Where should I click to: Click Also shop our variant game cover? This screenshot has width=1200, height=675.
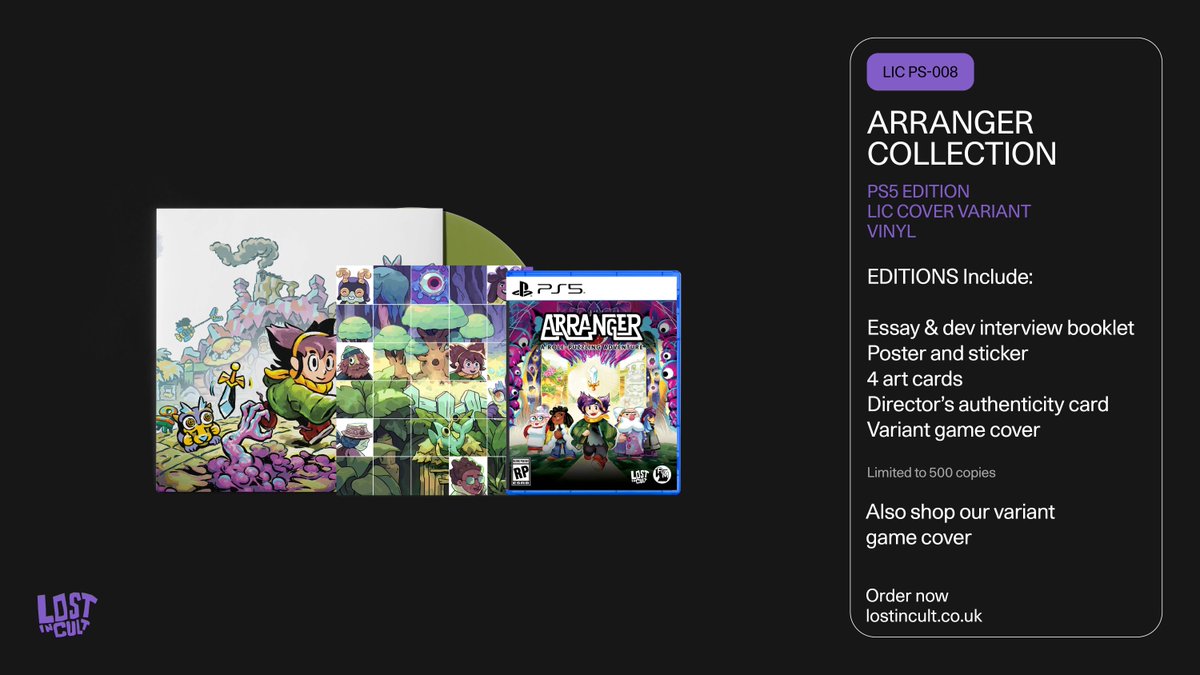click(x=960, y=525)
